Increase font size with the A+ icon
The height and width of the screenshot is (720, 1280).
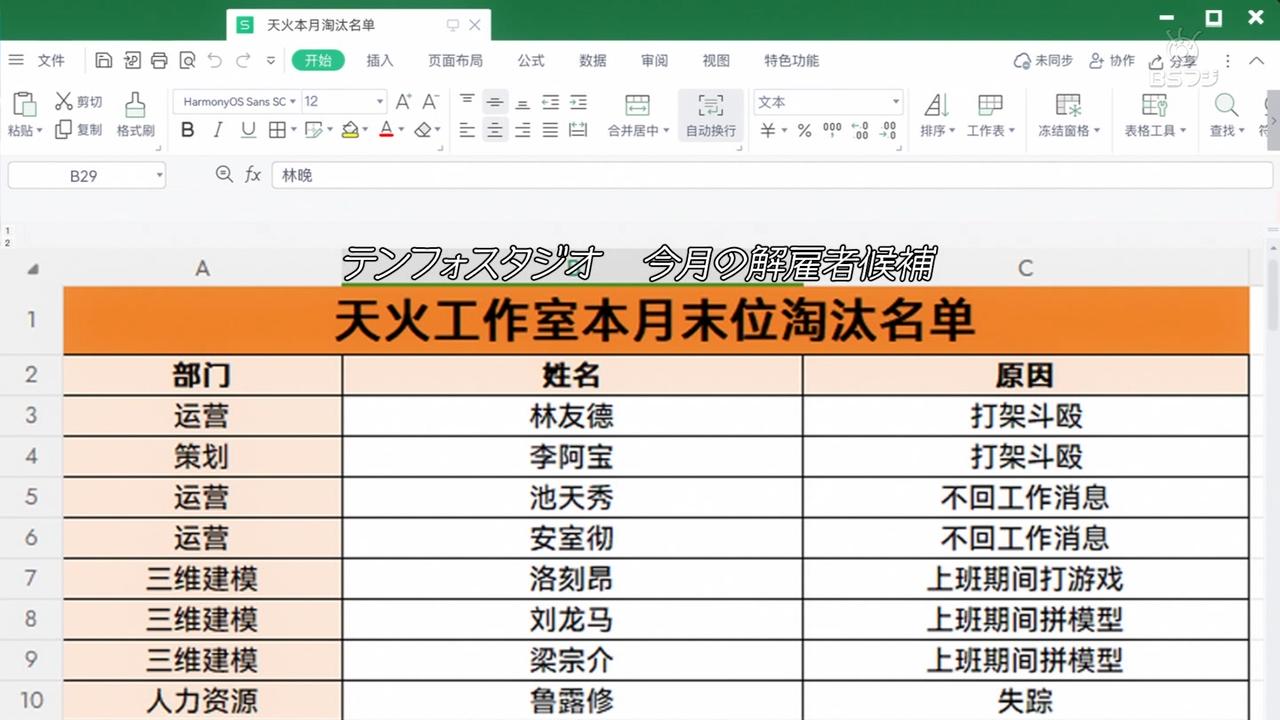[403, 101]
